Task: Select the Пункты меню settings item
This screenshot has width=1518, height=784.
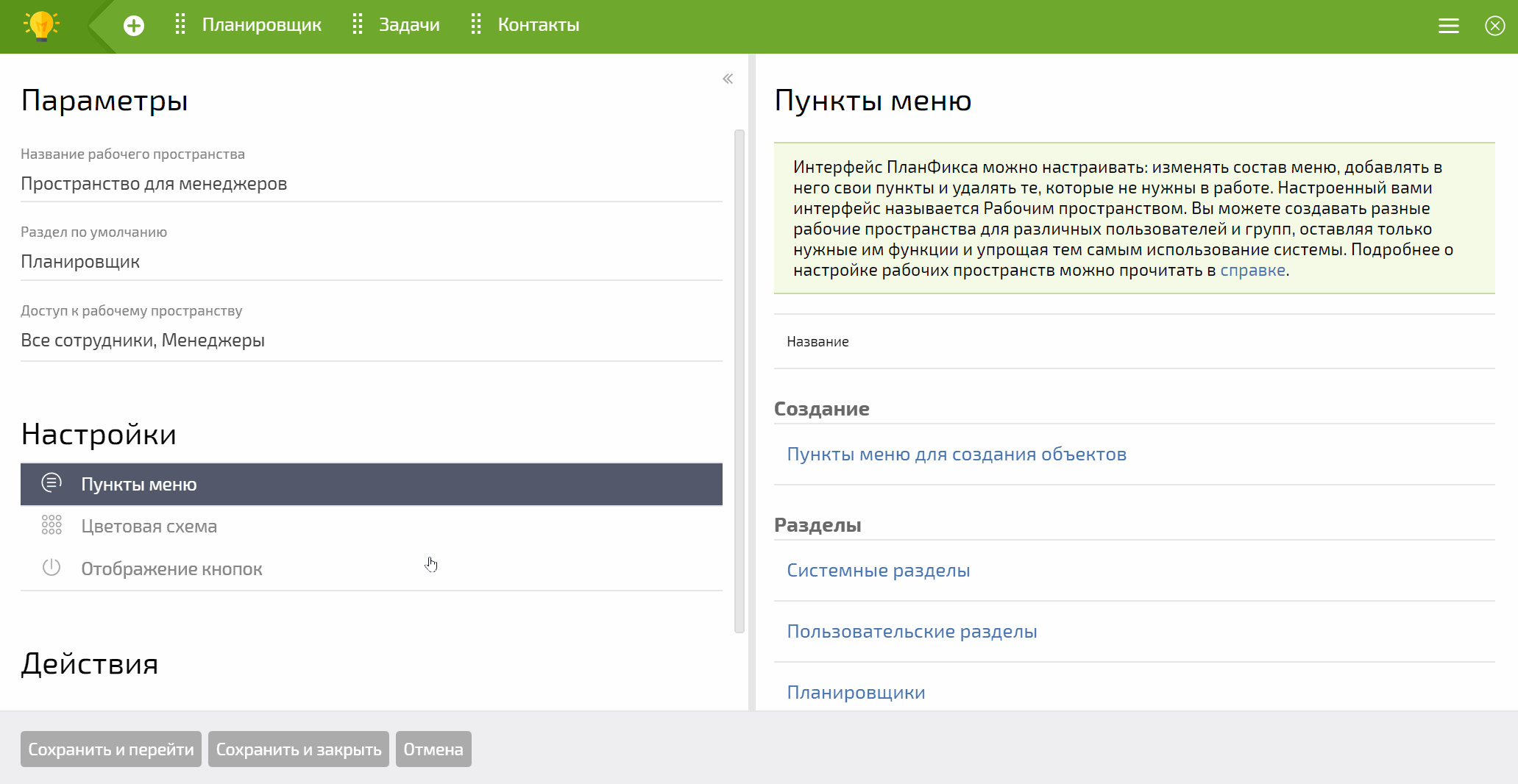Action: pyautogui.click(x=372, y=484)
